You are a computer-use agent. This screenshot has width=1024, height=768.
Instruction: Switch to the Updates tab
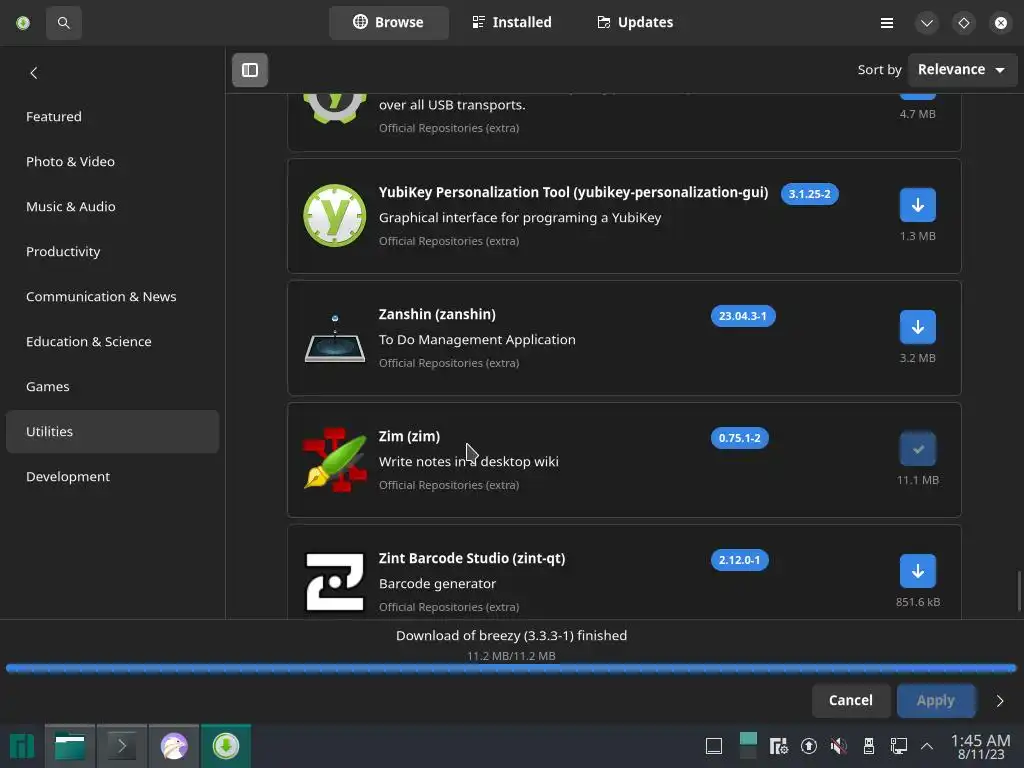point(635,22)
